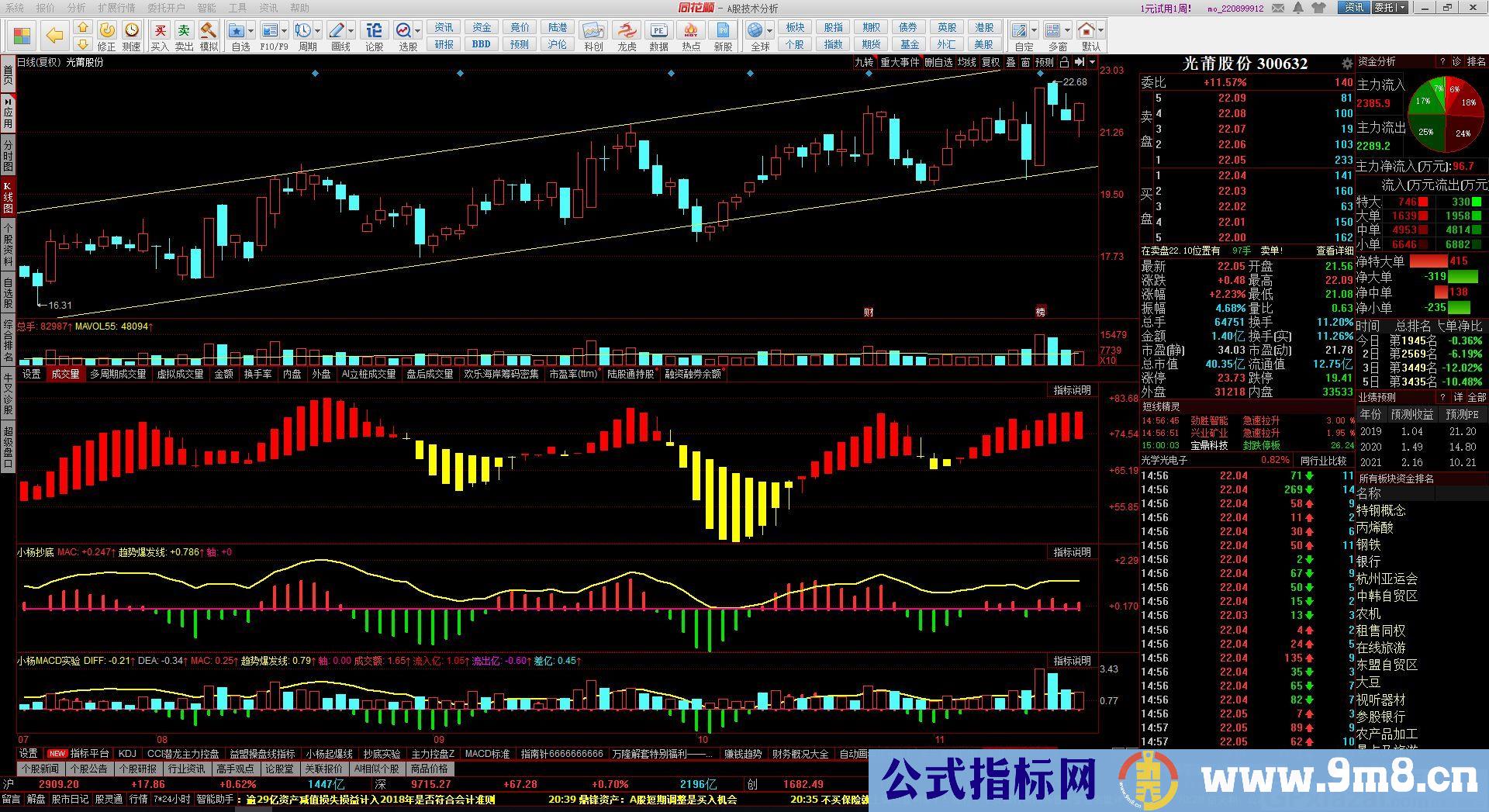
Task: Switch to the 换手率 indicator tab
Action: coord(257,374)
